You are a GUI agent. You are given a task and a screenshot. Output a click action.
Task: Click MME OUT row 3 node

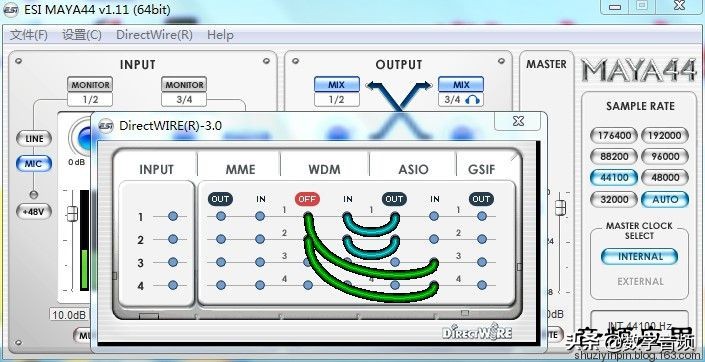pyautogui.click(x=221, y=262)
